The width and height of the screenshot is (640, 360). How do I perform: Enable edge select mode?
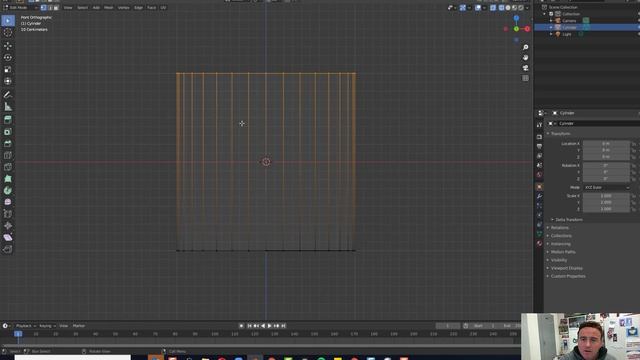pyautogui.click(x=50, y=7)
